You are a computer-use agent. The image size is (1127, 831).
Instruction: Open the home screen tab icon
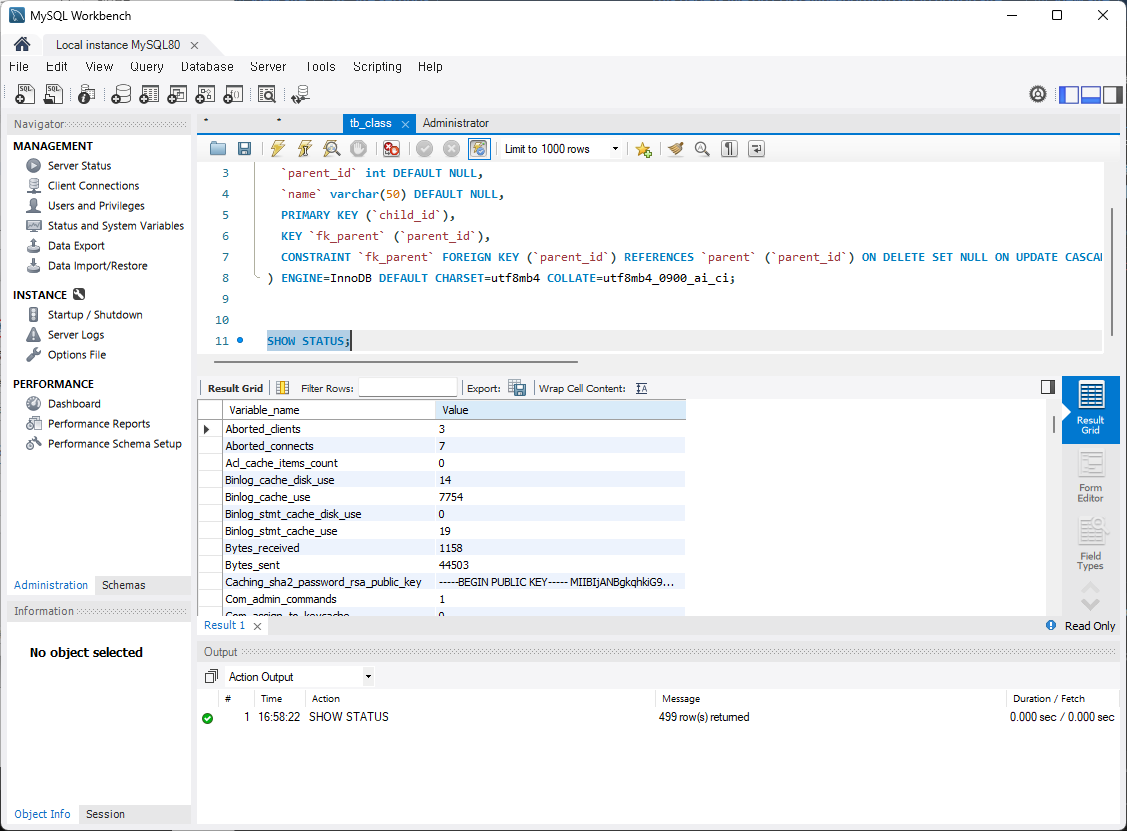[22, 45]
